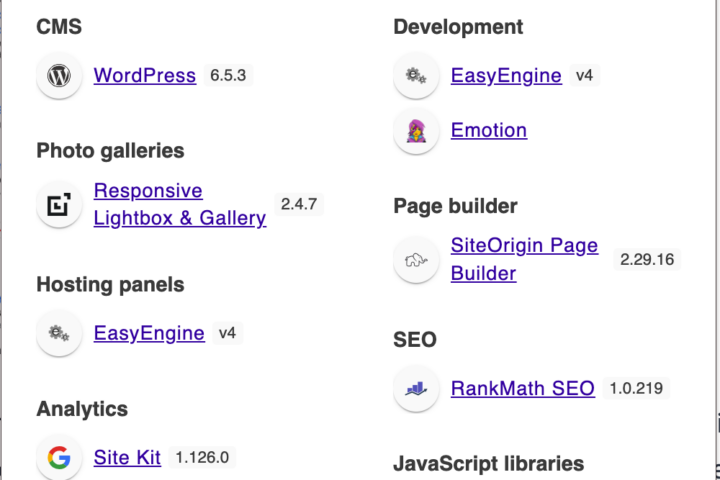Click the 2.29.16 version badge
The width and height of the screenshot is (720, 480).
click(x=647, y=260)
